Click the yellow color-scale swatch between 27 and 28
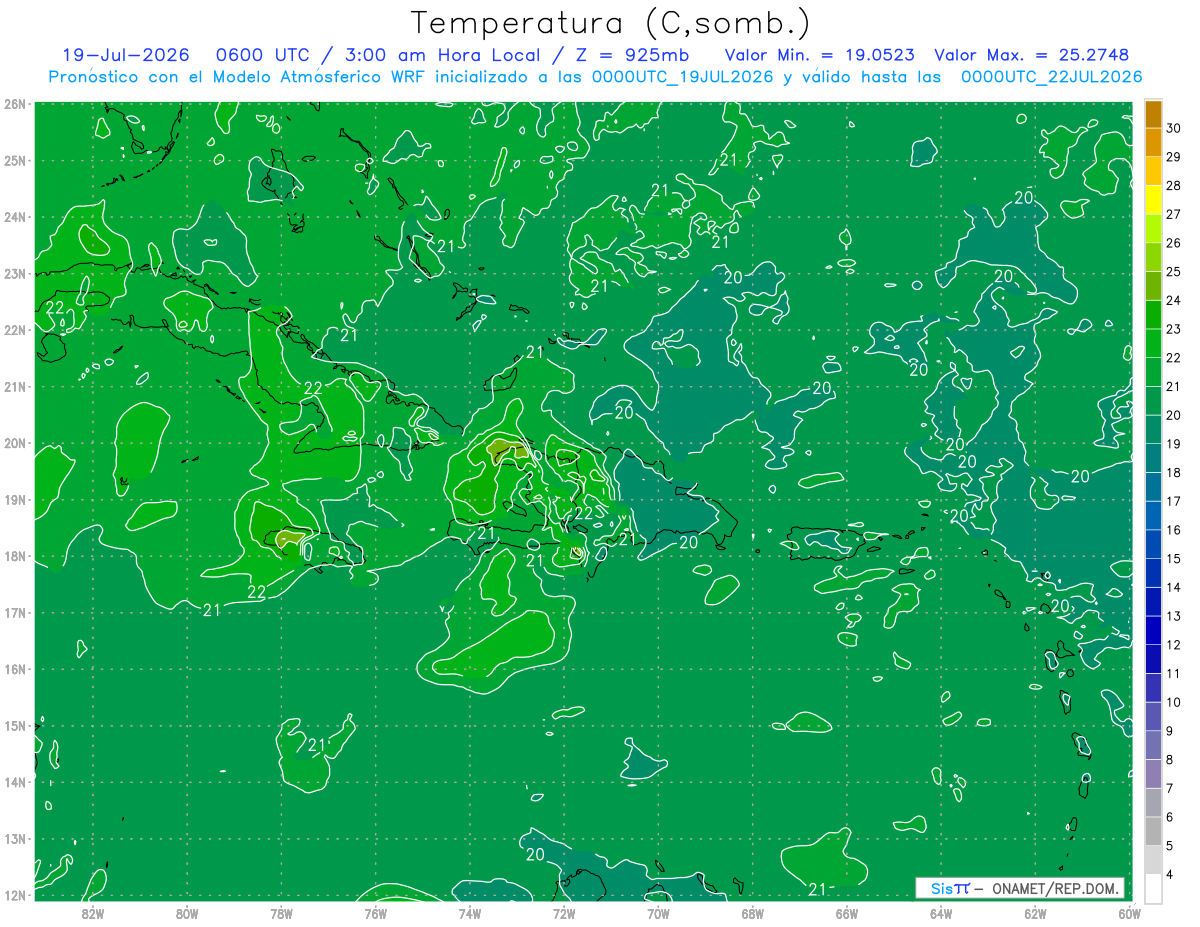Image resolution: width=1200 pixels, height=927 pixels. click(x=1153, y=200)
